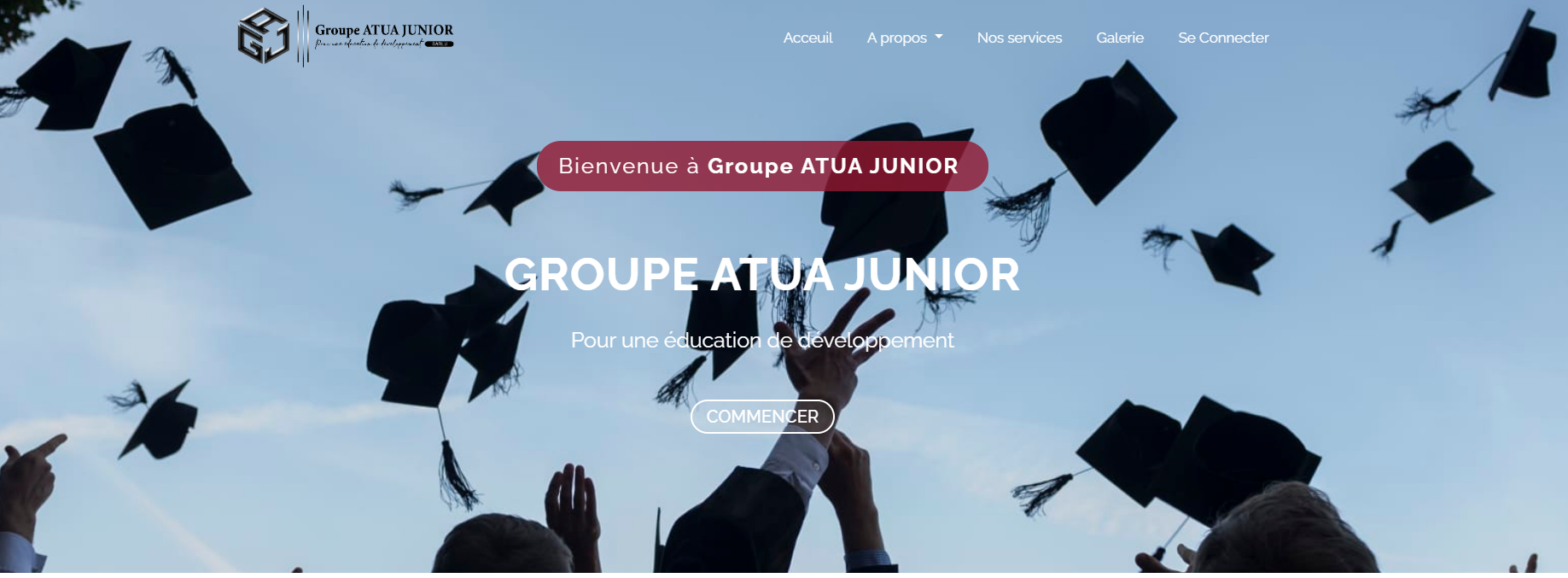This screenshot has width=1568, height=578.
Task: Click the bold Groupe ATUA JUNIOR banner text
Action: pos(833,166)
